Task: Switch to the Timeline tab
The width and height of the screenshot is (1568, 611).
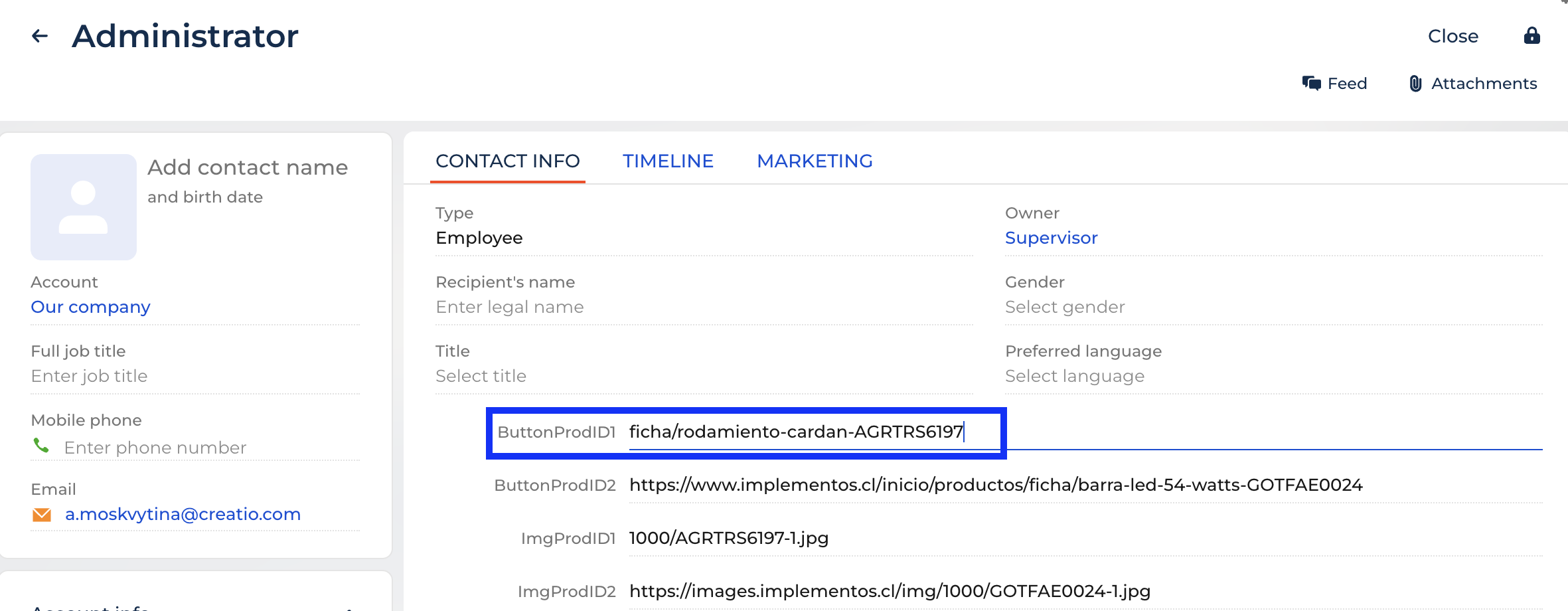Action: tap(668, 161)
